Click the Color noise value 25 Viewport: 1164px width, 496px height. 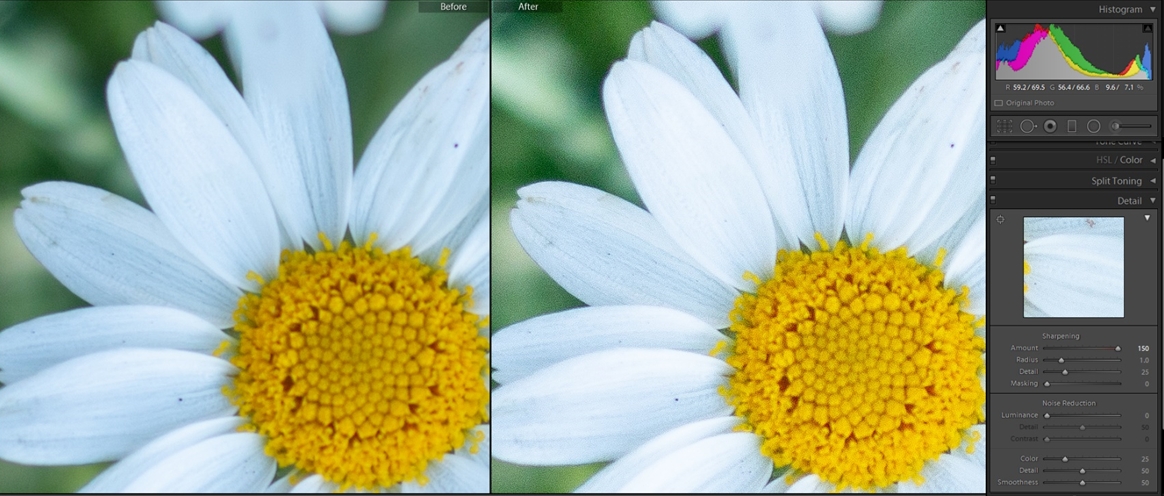coord(1145,459)
